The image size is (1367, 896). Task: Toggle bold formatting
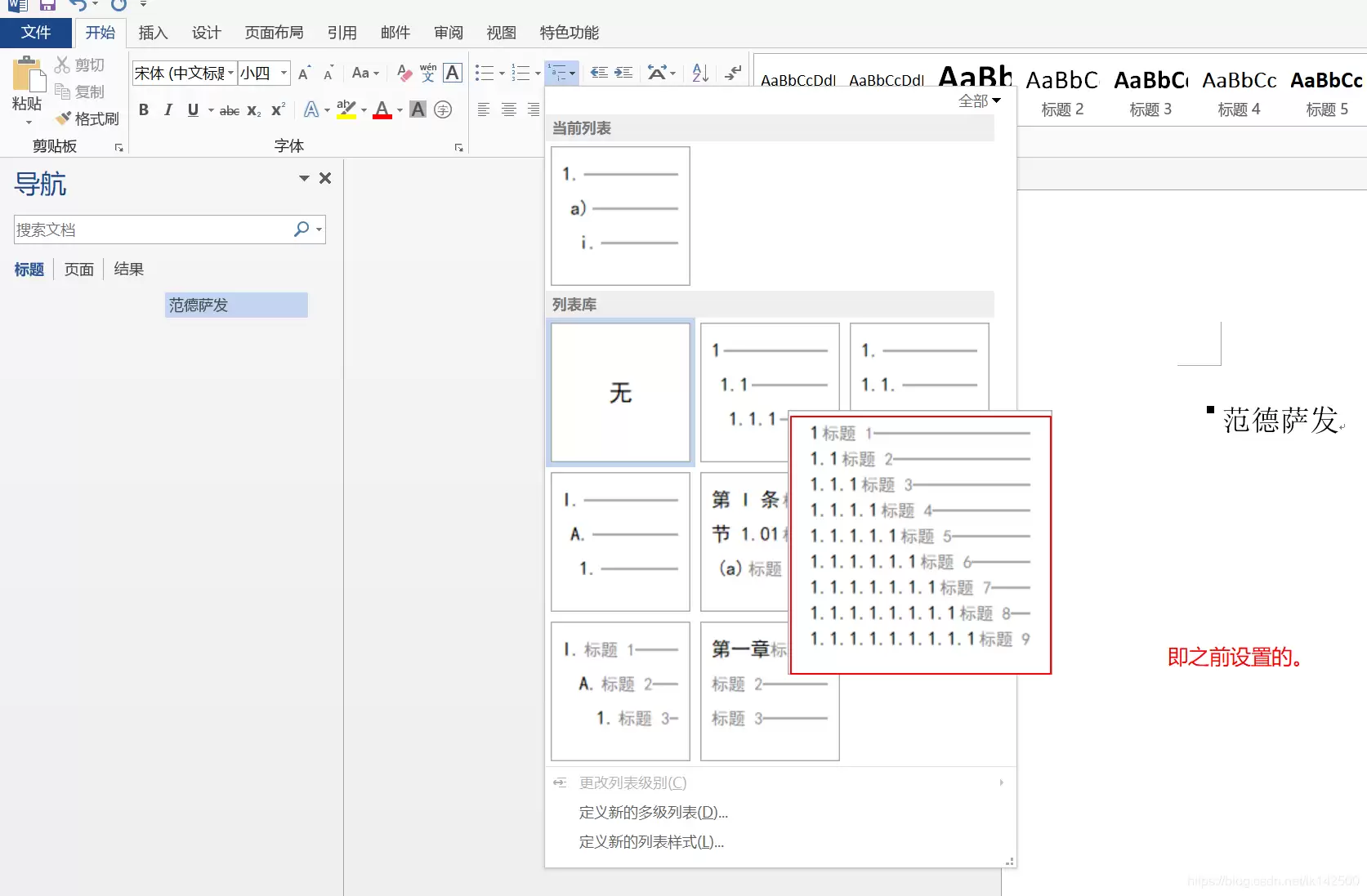[x=144, y=109]
